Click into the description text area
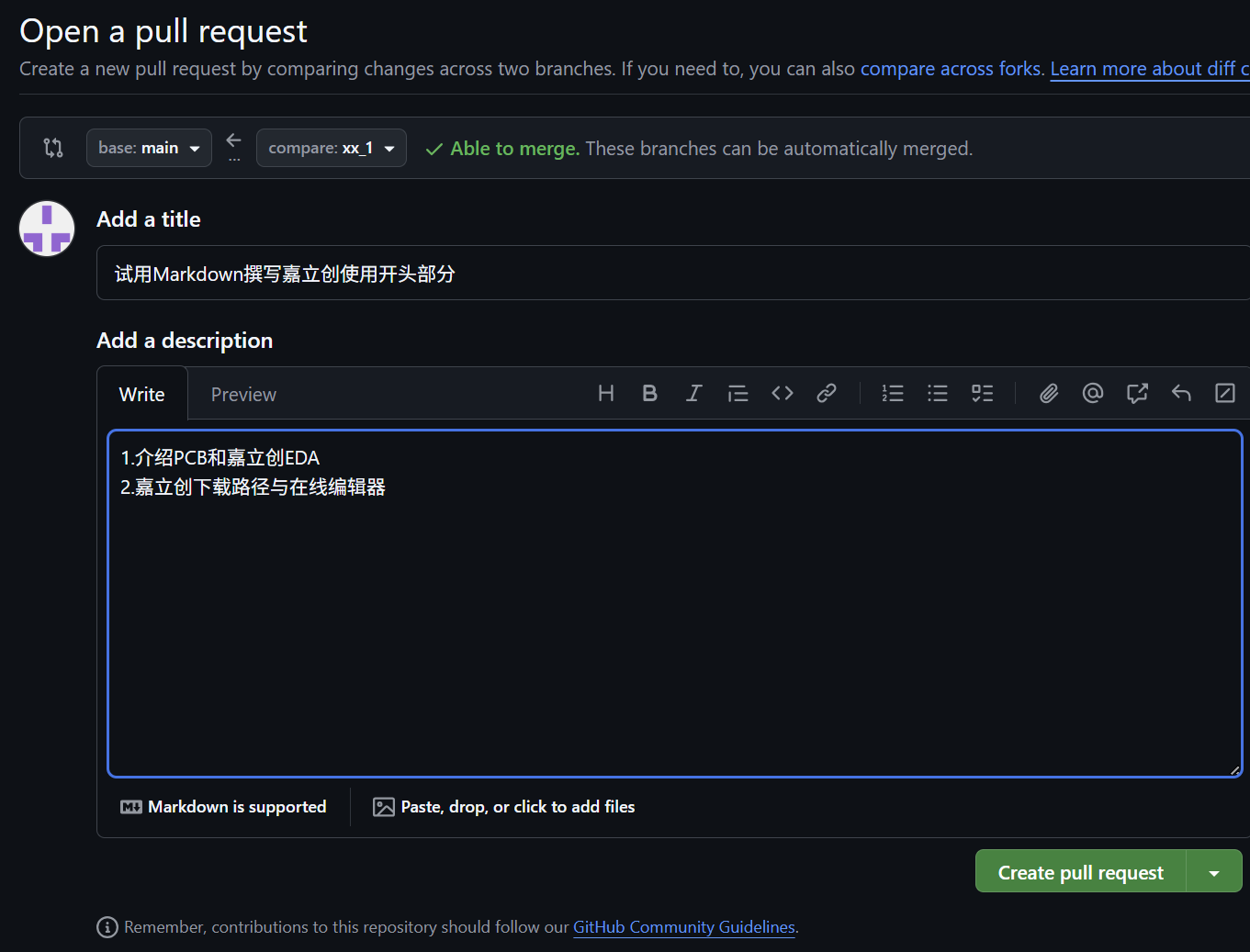 [x=675, y=603]
